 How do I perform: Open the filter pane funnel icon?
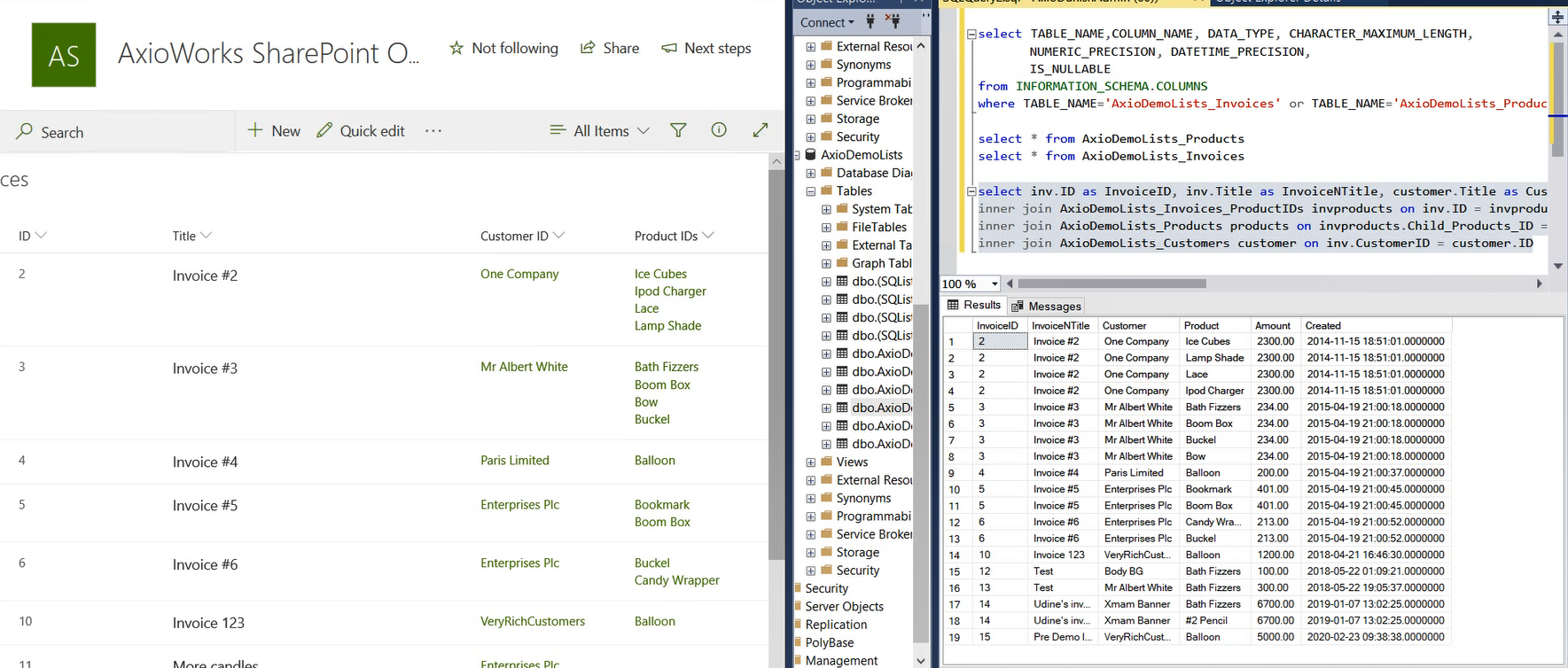click(678, 131)
